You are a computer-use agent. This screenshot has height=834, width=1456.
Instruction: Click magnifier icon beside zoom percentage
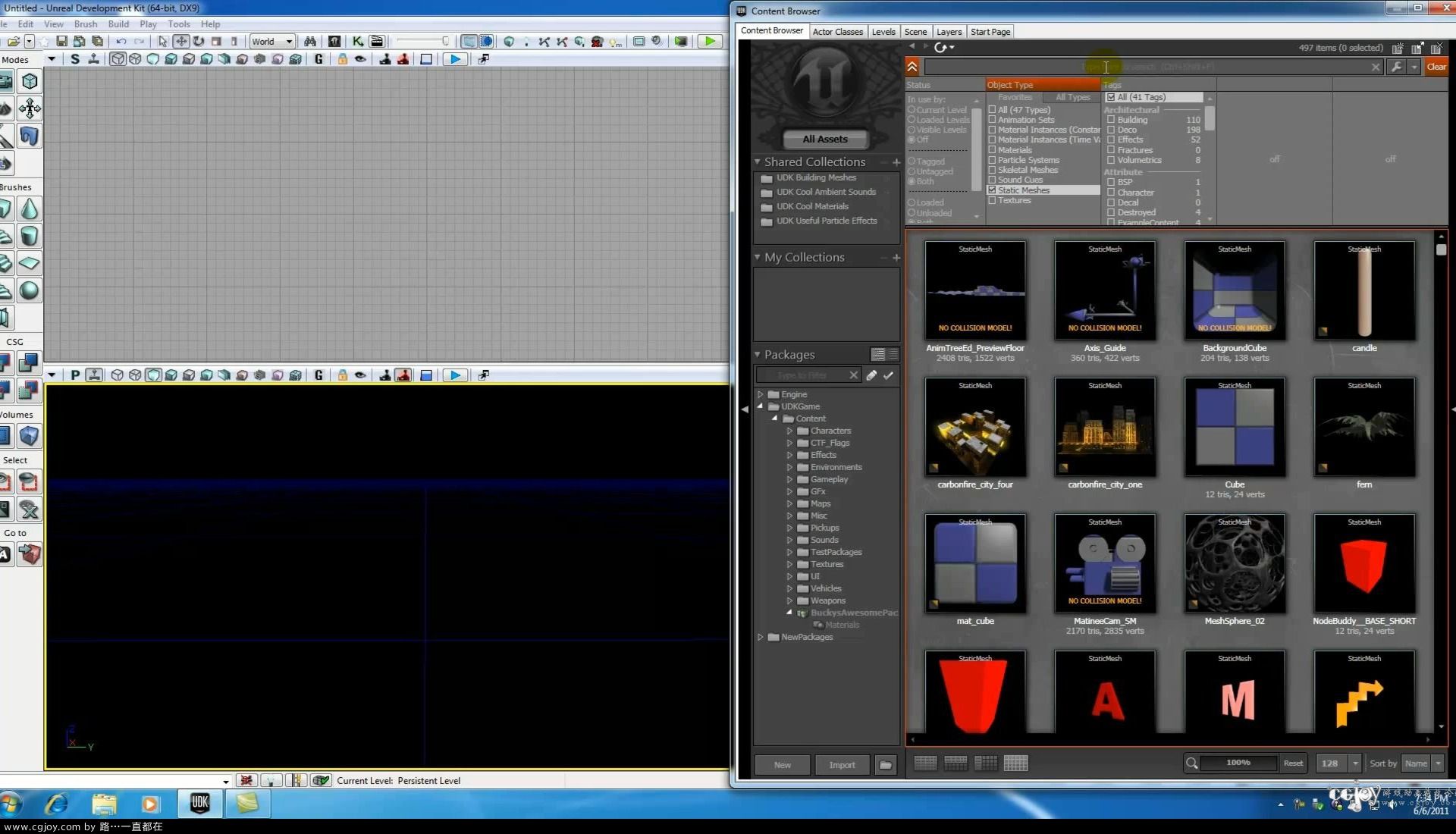tap(1192, 763)
